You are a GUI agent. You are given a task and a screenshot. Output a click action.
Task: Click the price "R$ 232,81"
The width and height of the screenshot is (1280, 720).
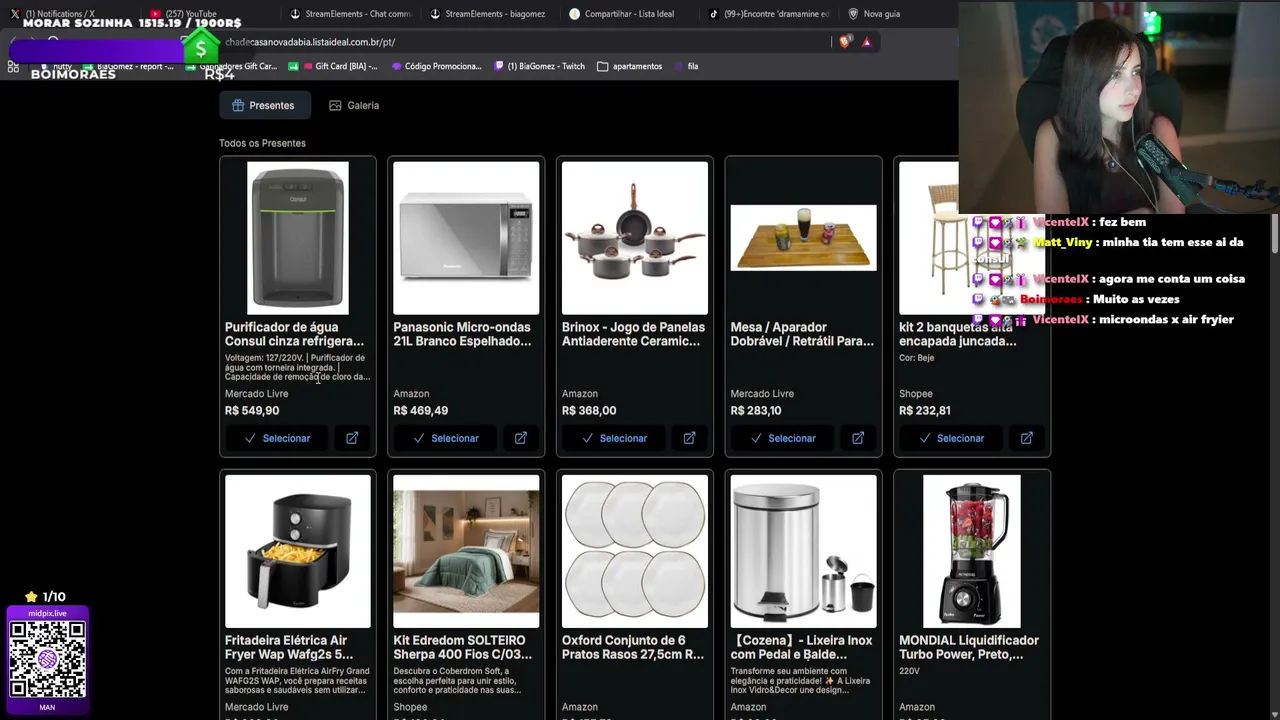click(x=925, y=411)
